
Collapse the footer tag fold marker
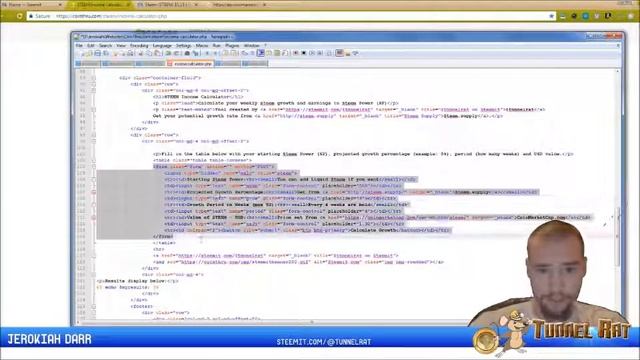coord(93,306)
